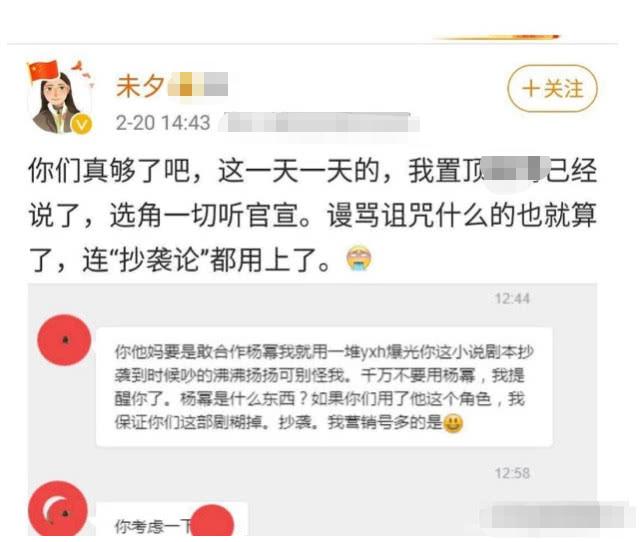Click the 2-20 14:43 post timestamp

pos(162,122)
